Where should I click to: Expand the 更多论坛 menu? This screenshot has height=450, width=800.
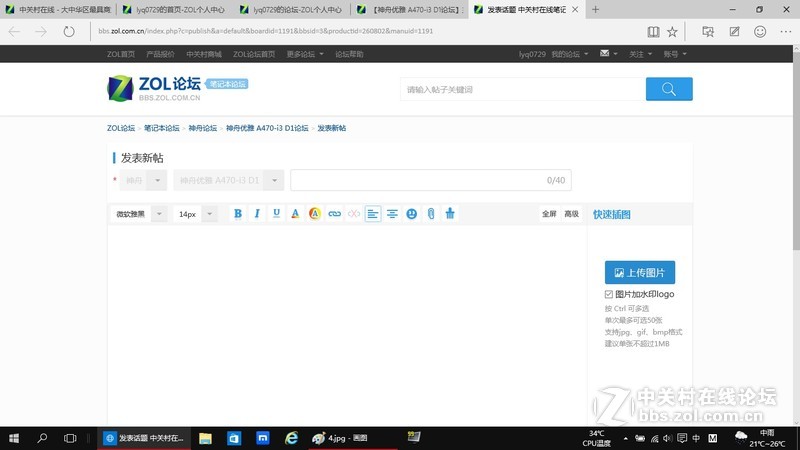305,54
